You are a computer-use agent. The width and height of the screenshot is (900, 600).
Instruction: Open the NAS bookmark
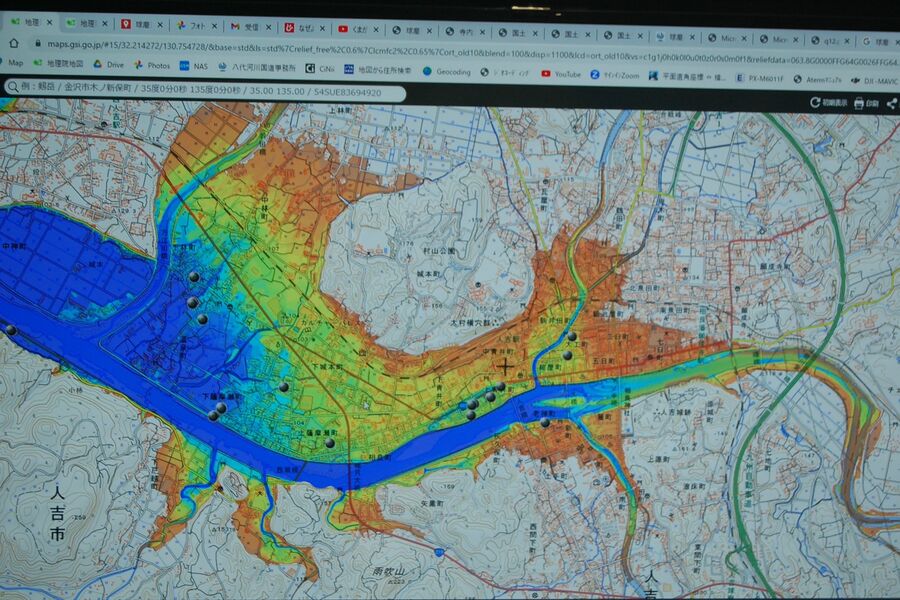pyautogui.click(x=194, y=66)
